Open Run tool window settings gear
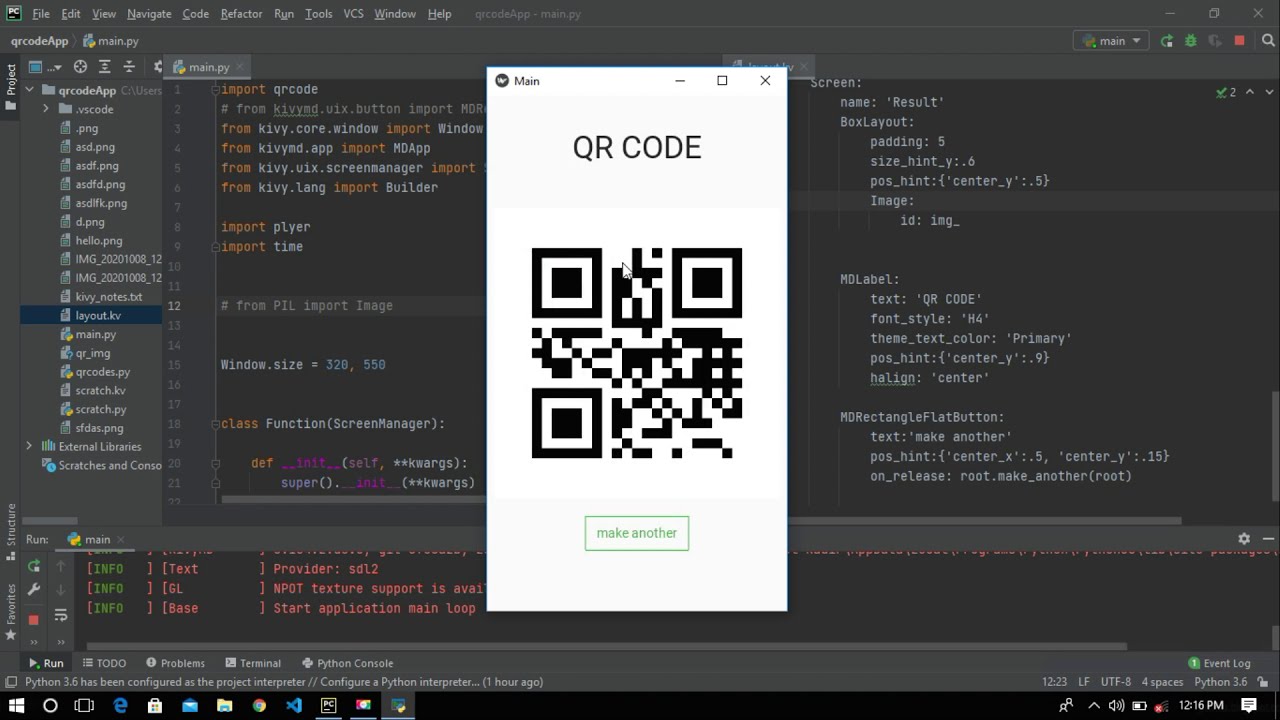This screenshot has height=720, width=1280. tap(1244, 538)
